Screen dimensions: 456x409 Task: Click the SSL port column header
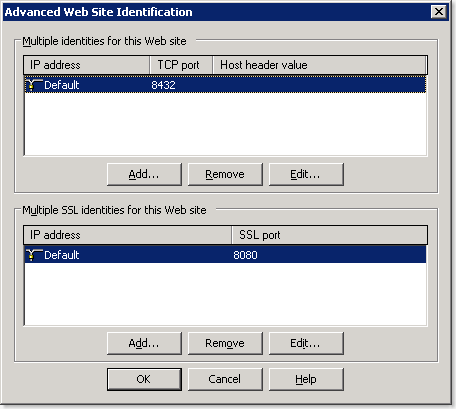click(x=329, y=235)
